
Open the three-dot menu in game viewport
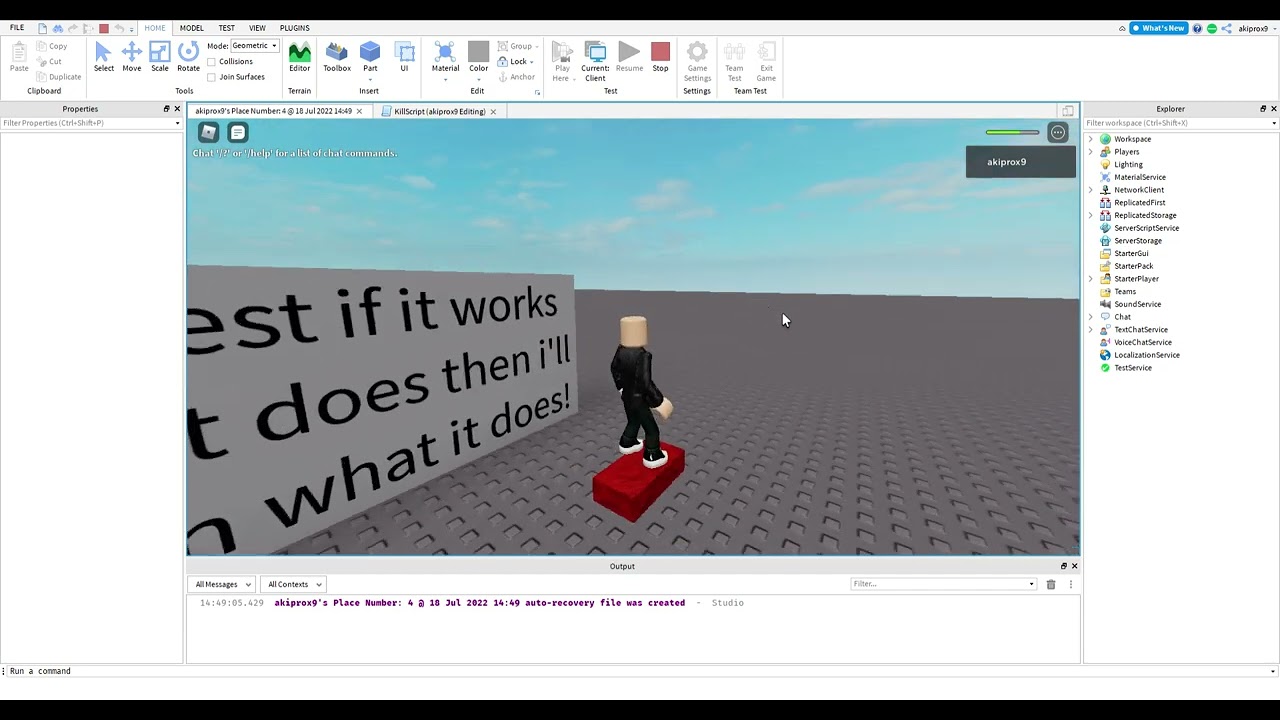pos(1057,132)
